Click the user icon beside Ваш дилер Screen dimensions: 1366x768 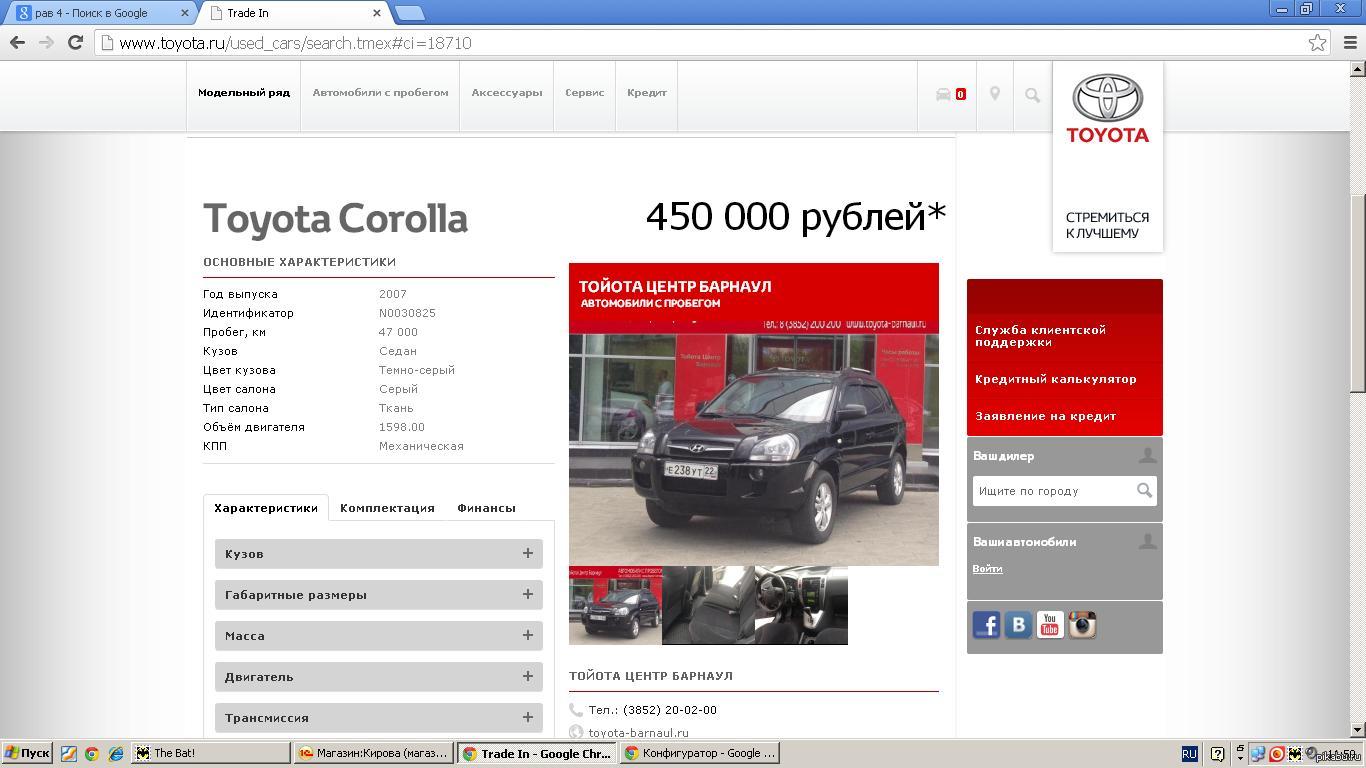(1147, 455)
